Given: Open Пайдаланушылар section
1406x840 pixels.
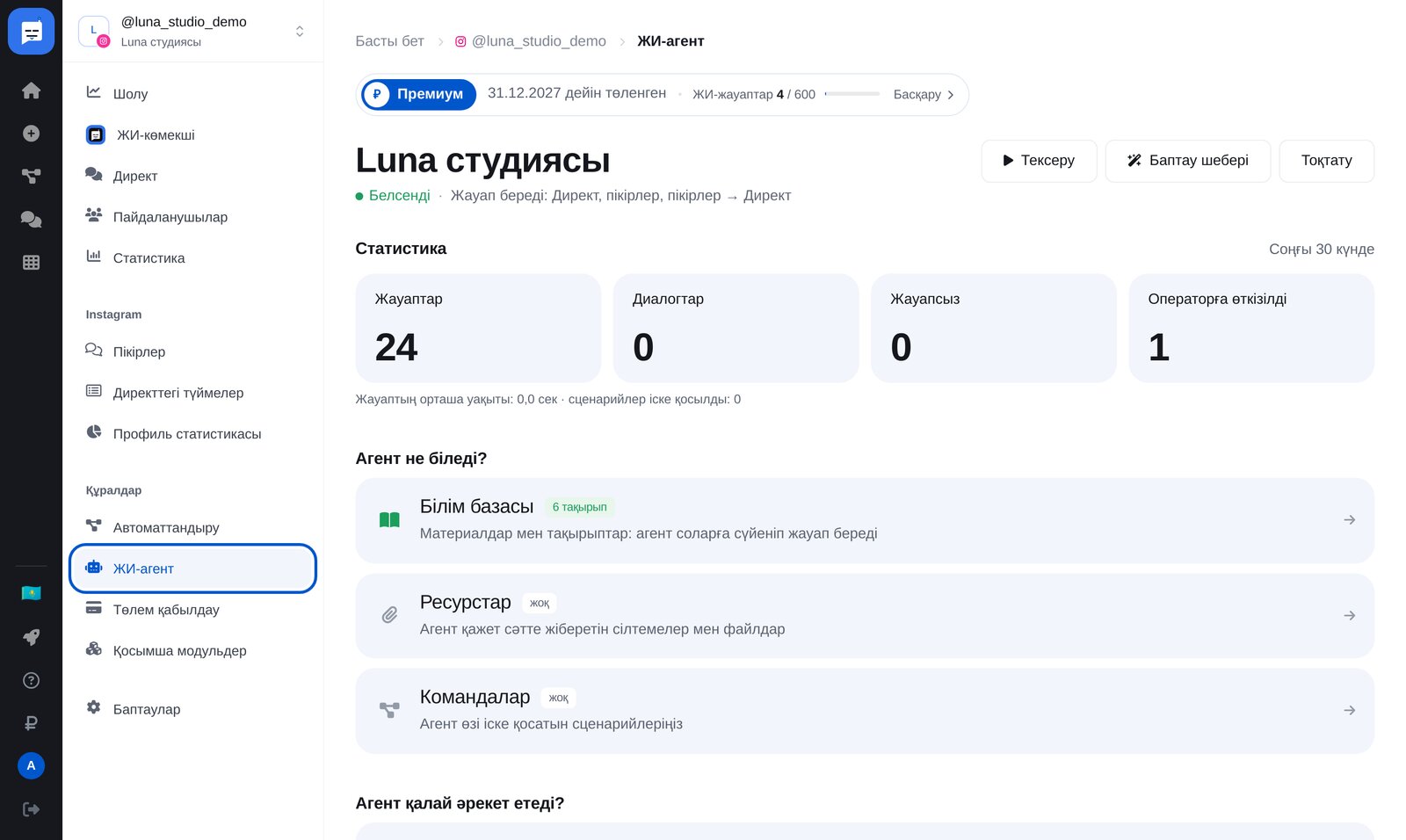Looking at the screenshot, I should coord(192,217).
